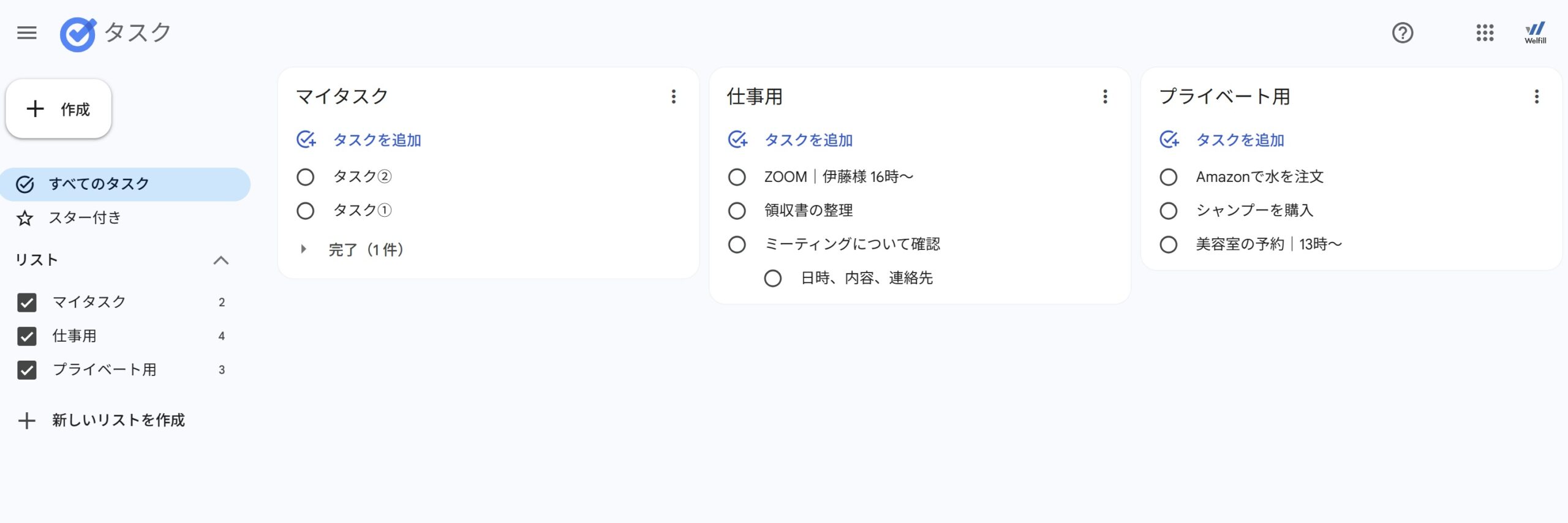1568x523 pixels.
Task: Open the マイタスク list options menu
Action: 673,97
